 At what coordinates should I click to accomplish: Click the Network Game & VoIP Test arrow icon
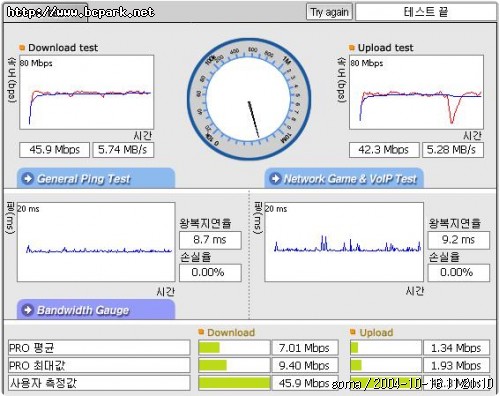[x=275, y=178]
